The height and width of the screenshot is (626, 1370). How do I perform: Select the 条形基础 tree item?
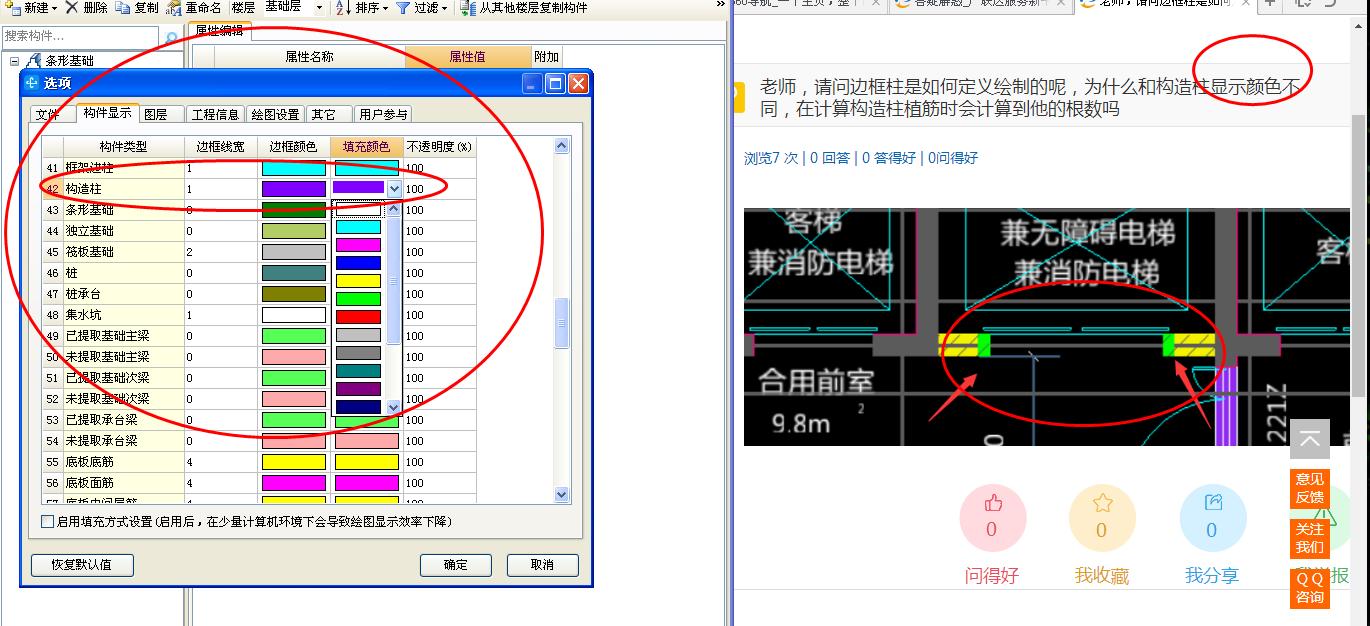coord(69,61)
